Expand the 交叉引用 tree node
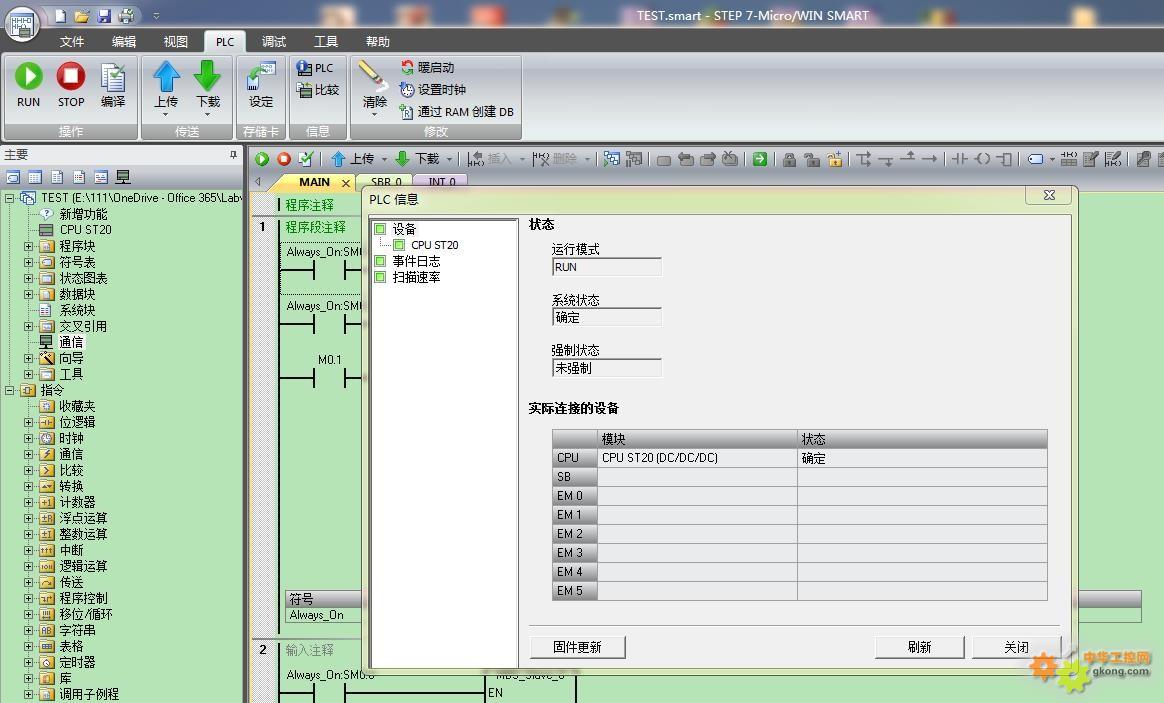Image resolution: width=1164 pixels, height=703 pixels. 28,326
